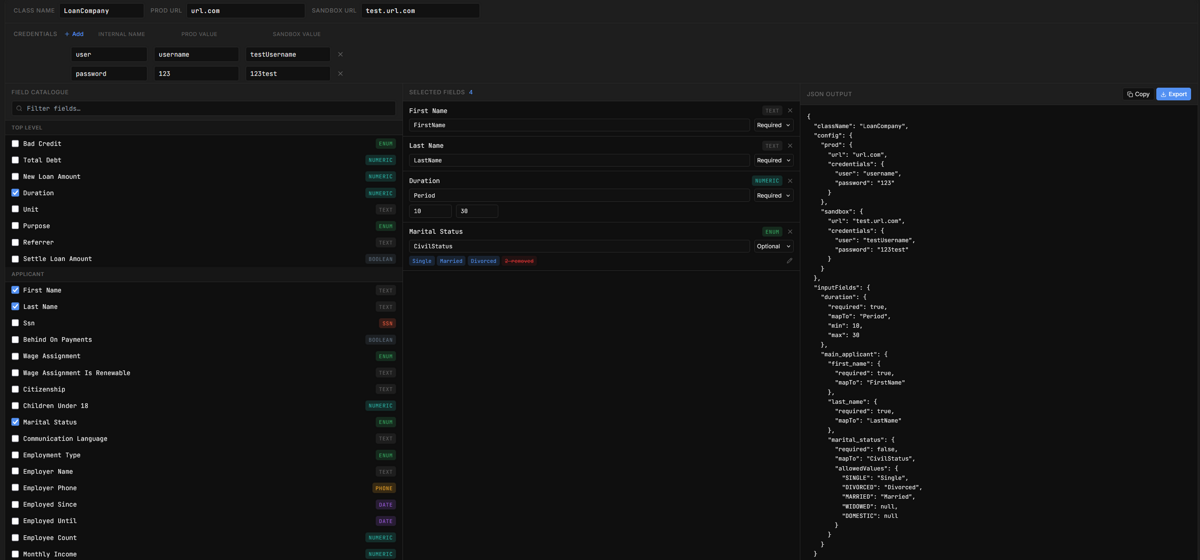This screenshot has height=560, width=1200.
Task: Check the Referrer field
Action: pyautogui.click(x=15, y=242)
